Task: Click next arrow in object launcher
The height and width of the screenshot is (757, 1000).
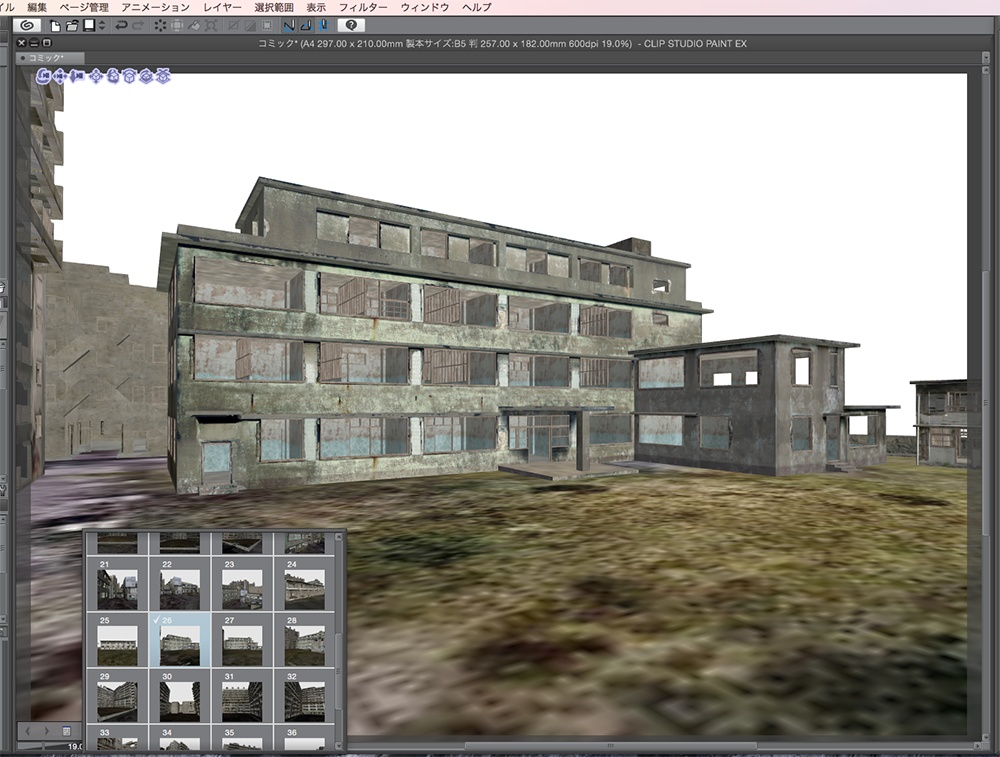Action: [x=46, y=730]
